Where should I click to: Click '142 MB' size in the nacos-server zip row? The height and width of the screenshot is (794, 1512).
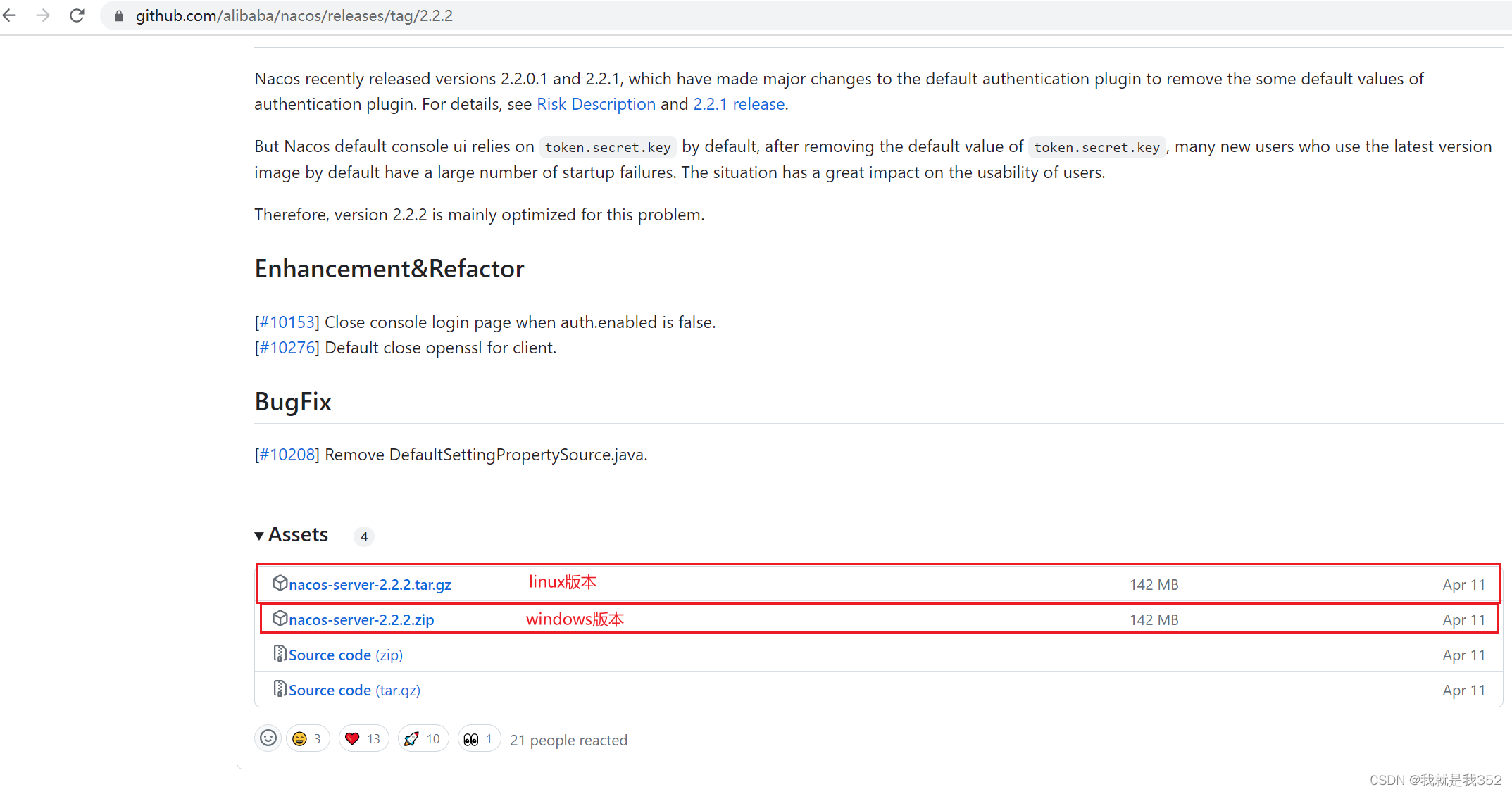[1154, 620]
